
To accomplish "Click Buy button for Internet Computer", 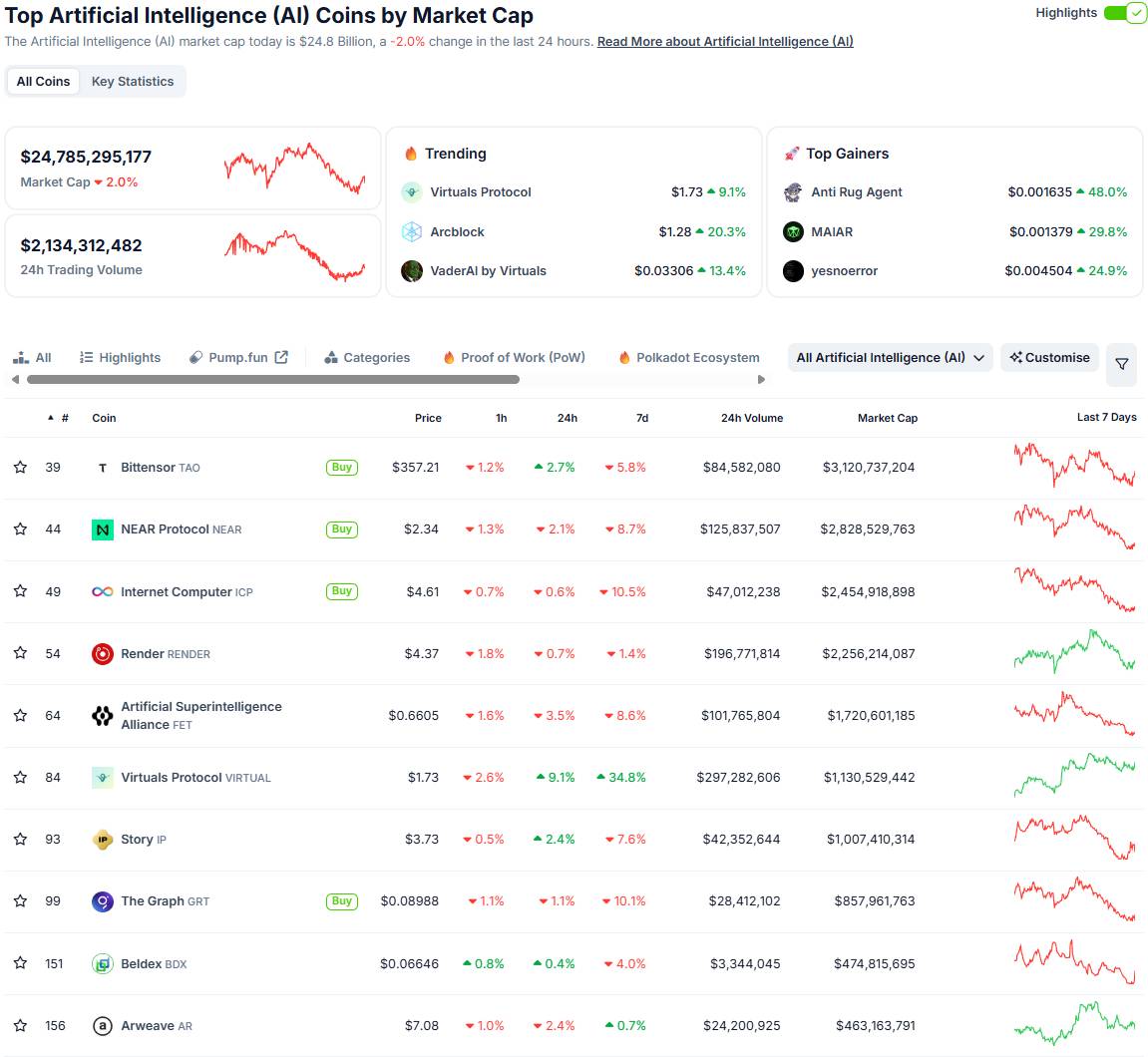I will pyautogui.click(x=342, y=590).
